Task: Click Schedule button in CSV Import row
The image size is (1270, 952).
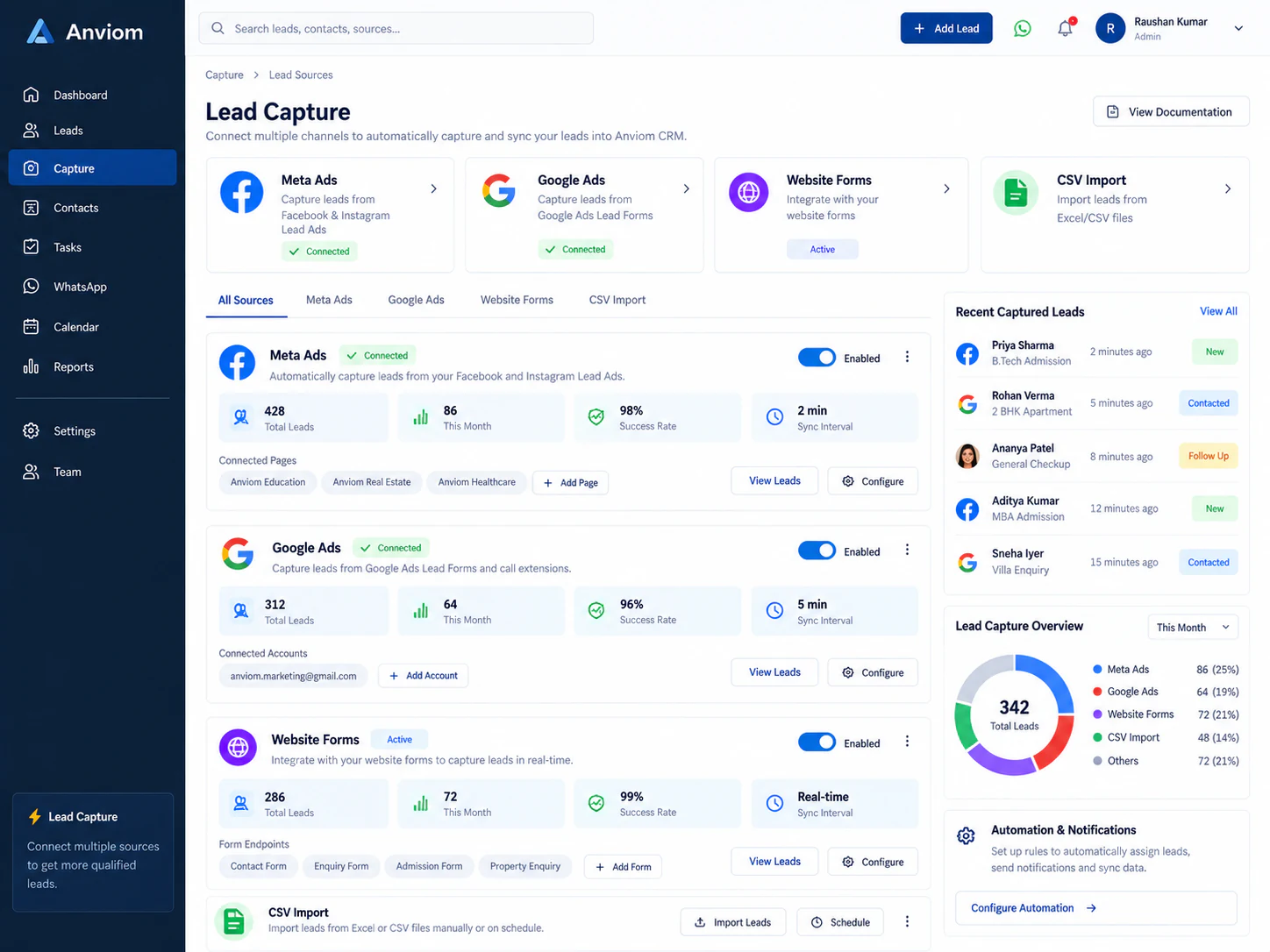Action: [x=840, y=922]
